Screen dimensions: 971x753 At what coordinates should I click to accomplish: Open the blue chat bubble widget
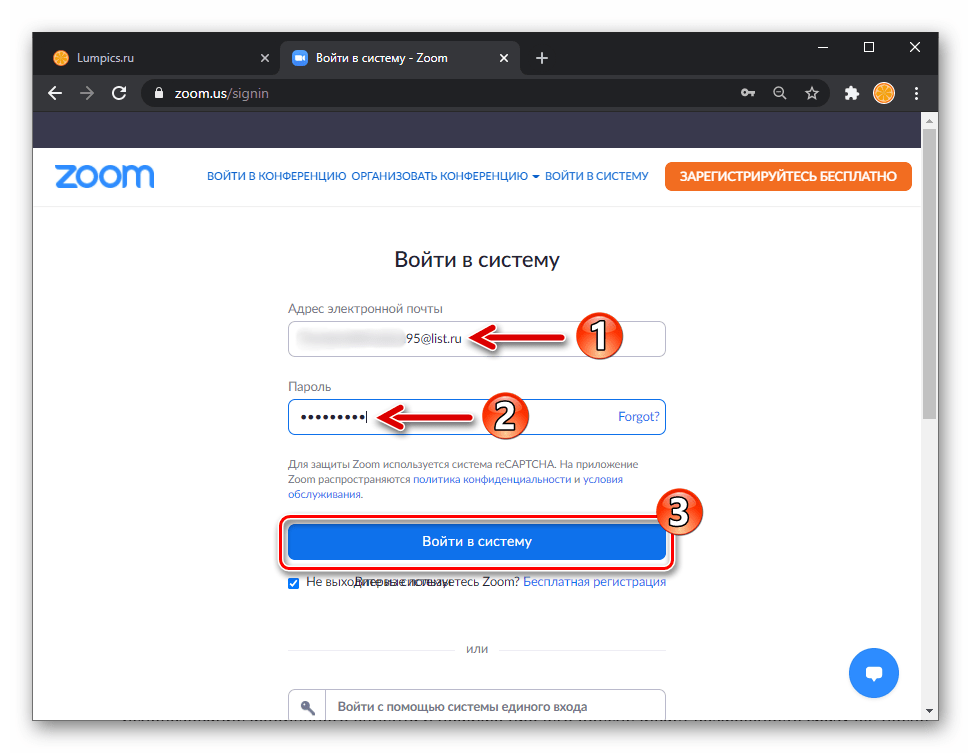click(874, 673)
